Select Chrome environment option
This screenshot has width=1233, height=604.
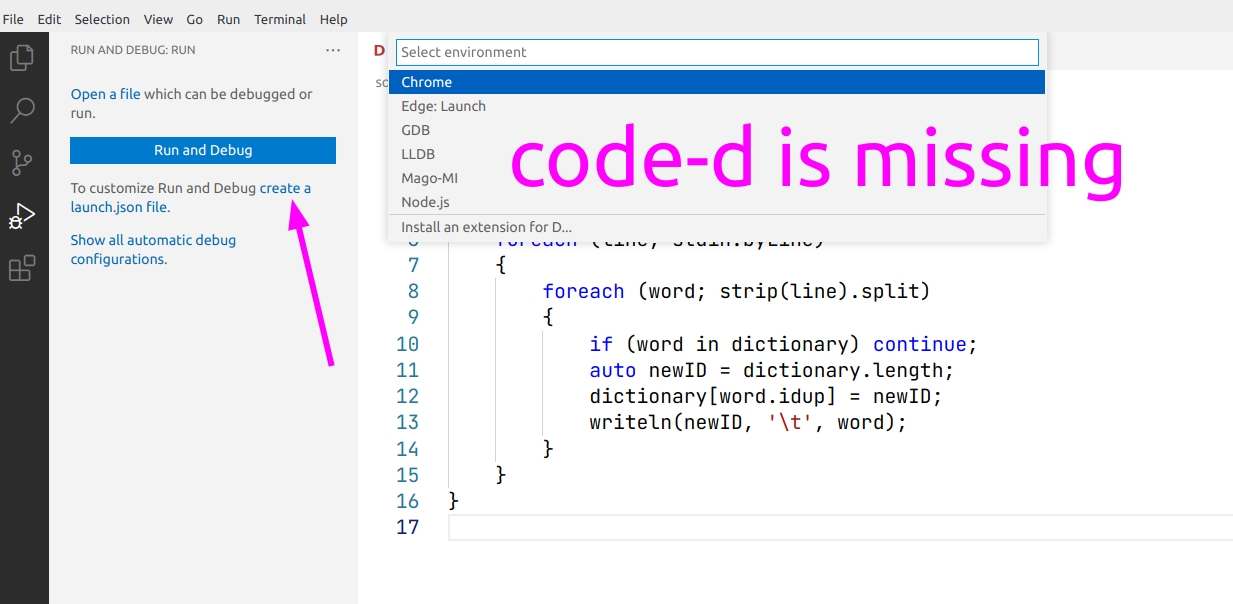(x=717, y=82)
